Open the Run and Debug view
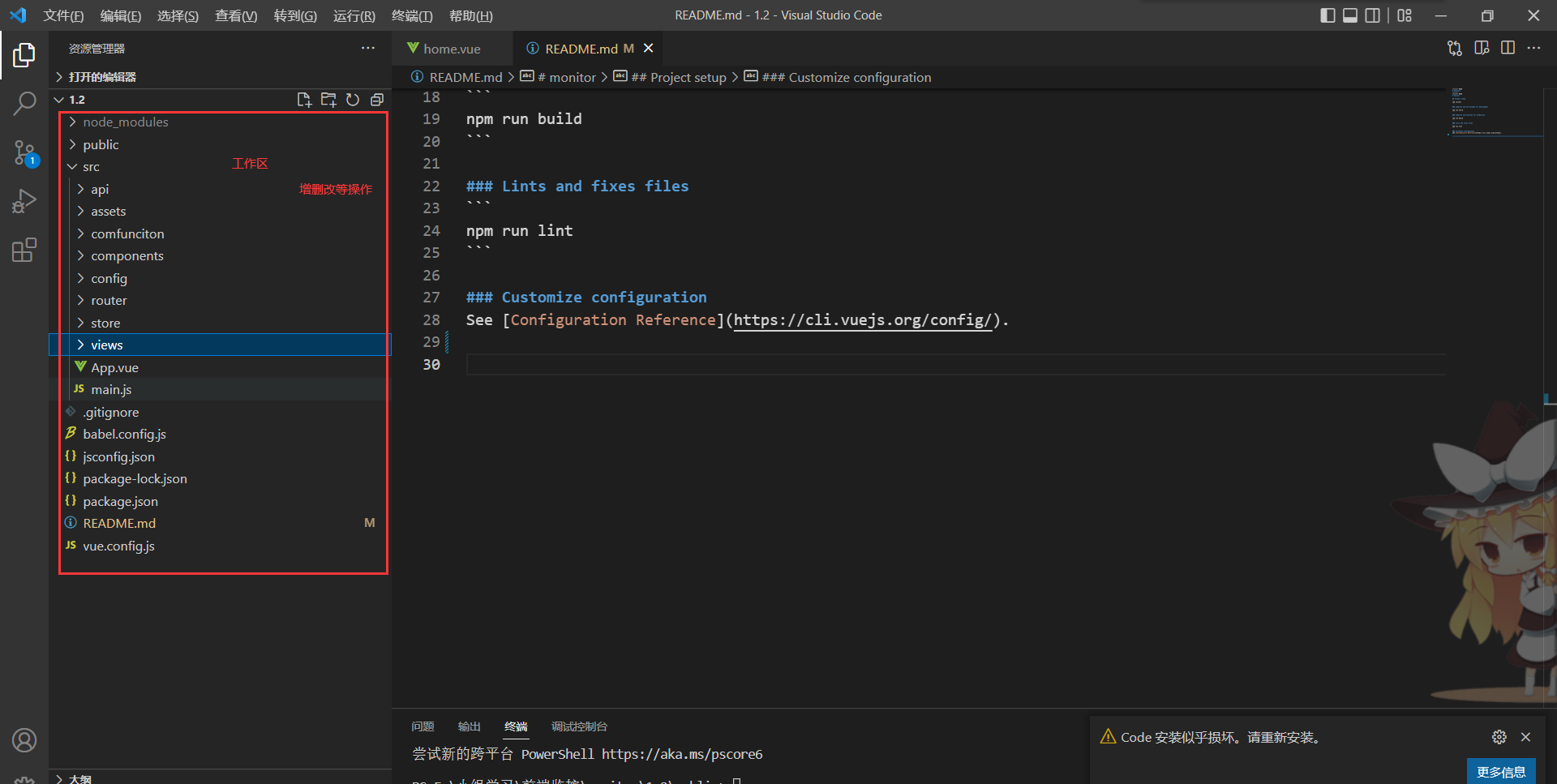The width and height of the screenshot is (1557, 784). (x=24, y=201)
